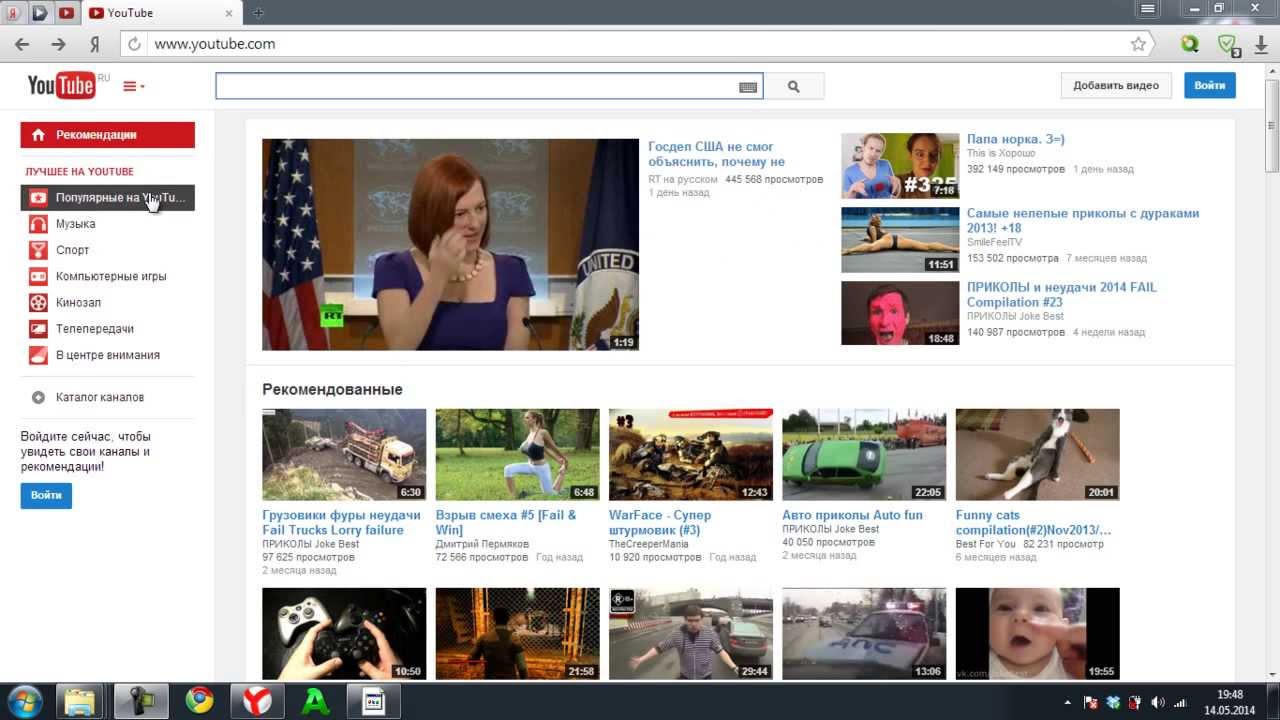This screenshot has width=1280, height=720.
Task: Open the Кинозал sidebar category
Action: pos(78,302)
